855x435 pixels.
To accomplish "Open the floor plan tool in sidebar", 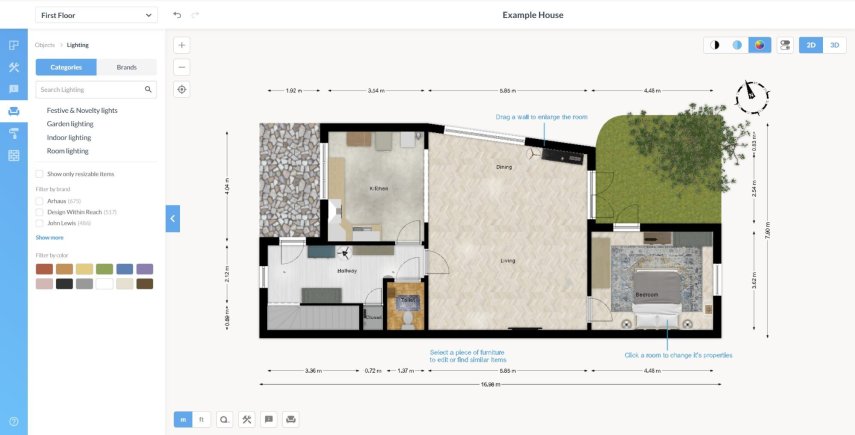I will coord(14,45).
